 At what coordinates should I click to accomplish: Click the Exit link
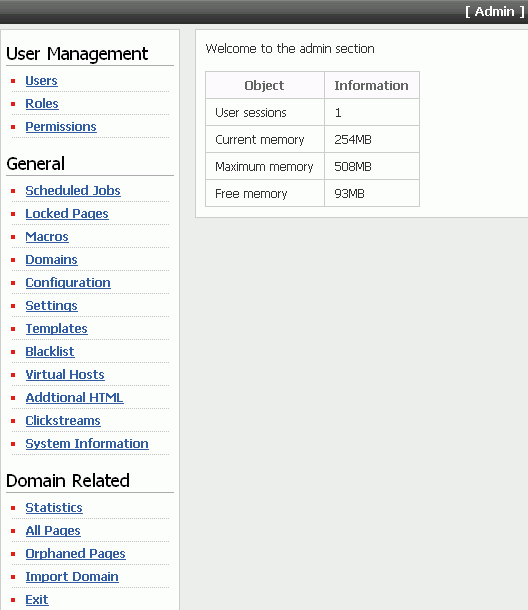[x=37, y=599]
